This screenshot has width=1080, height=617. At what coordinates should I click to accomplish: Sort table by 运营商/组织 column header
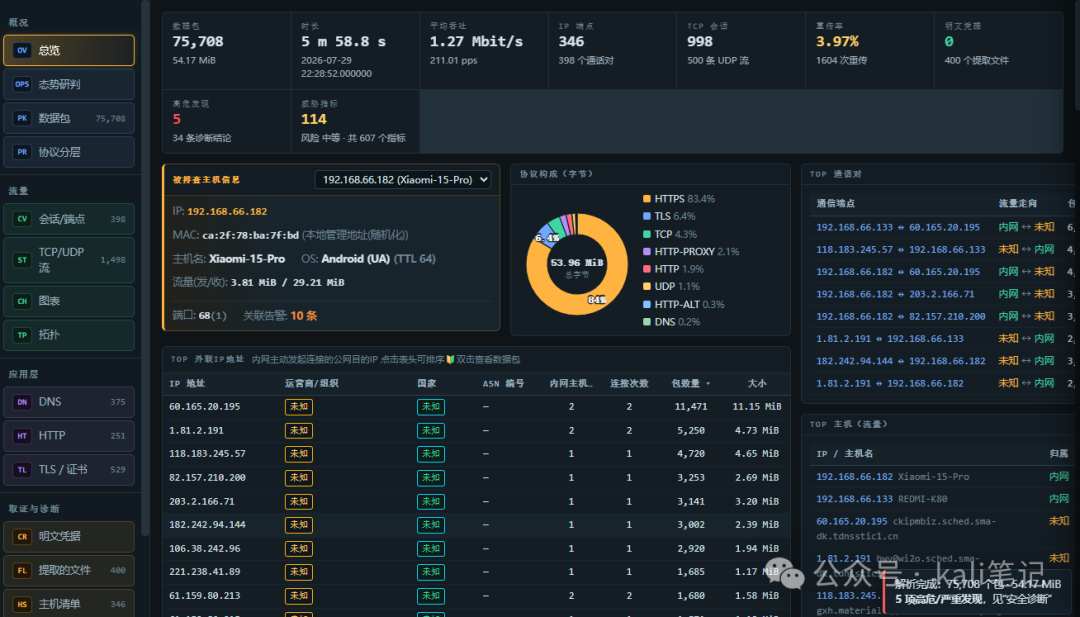click(311, 384)
